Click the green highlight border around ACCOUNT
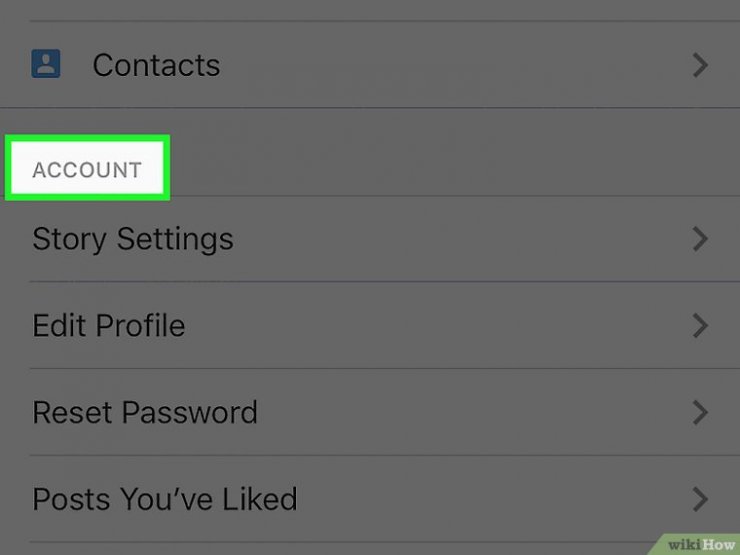 pyautogui.click(x=87, y=138)
